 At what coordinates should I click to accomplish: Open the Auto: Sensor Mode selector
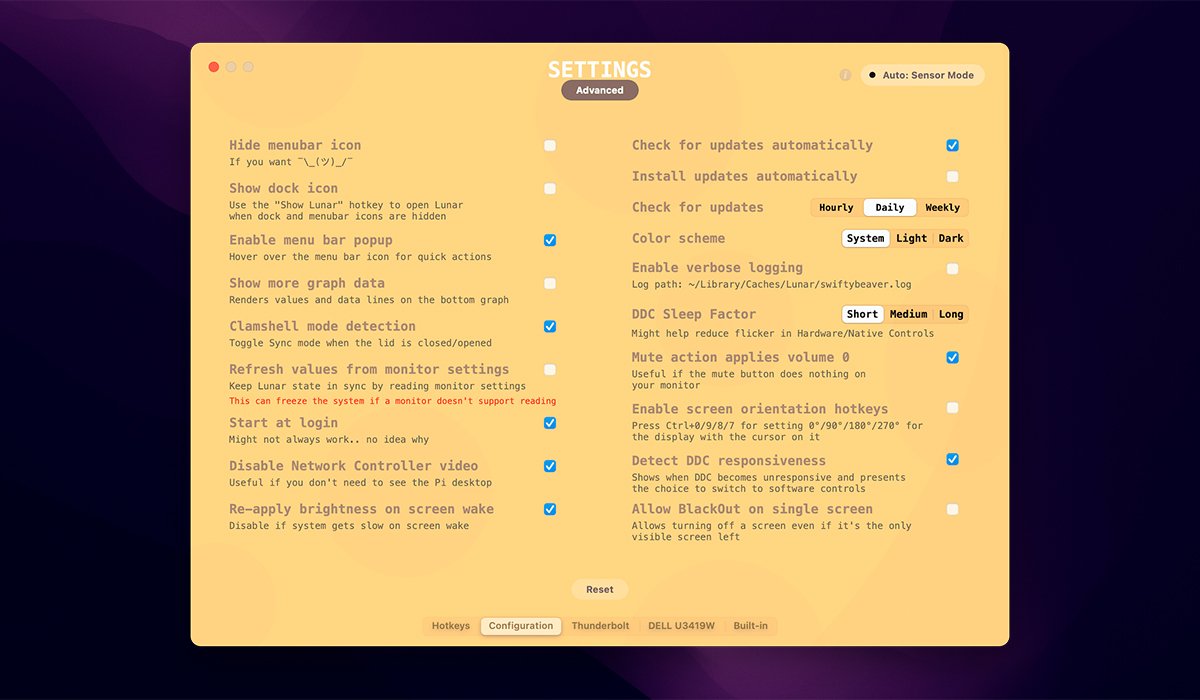coord(922,75)
